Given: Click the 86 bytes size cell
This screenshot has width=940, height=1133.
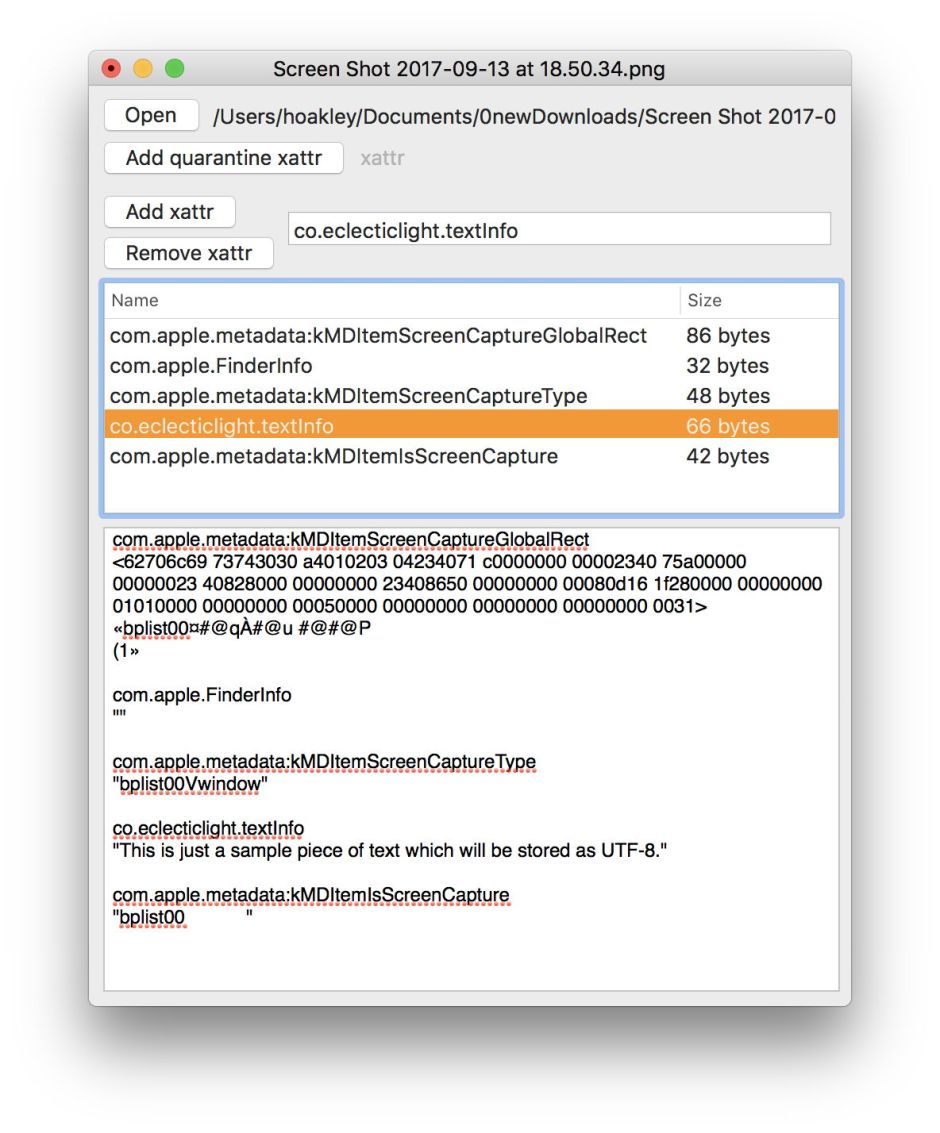Looking at the screenshot, I should click(728, 336).
